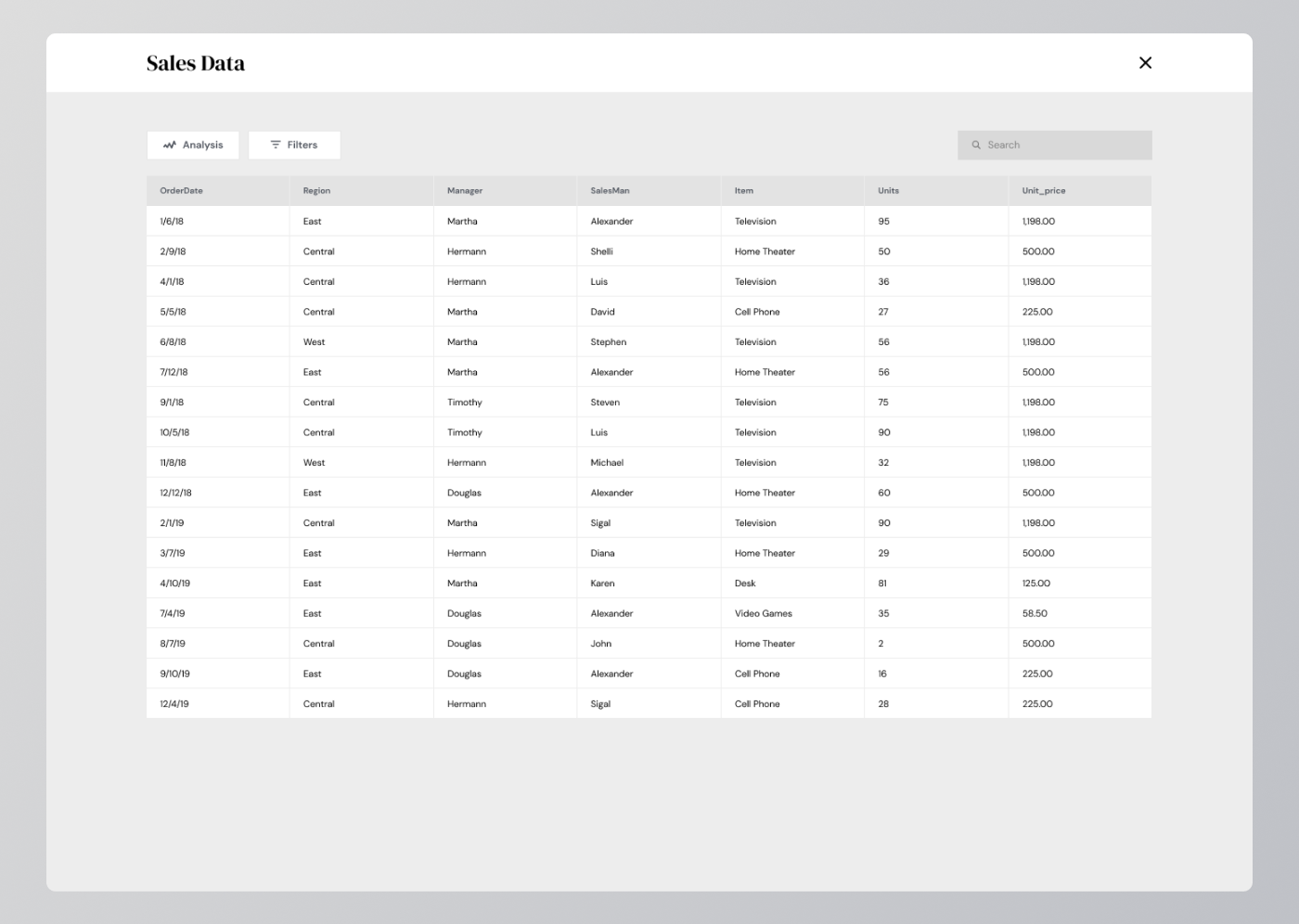
Task: Sort by the Region column header
Action: pos(316,190)
